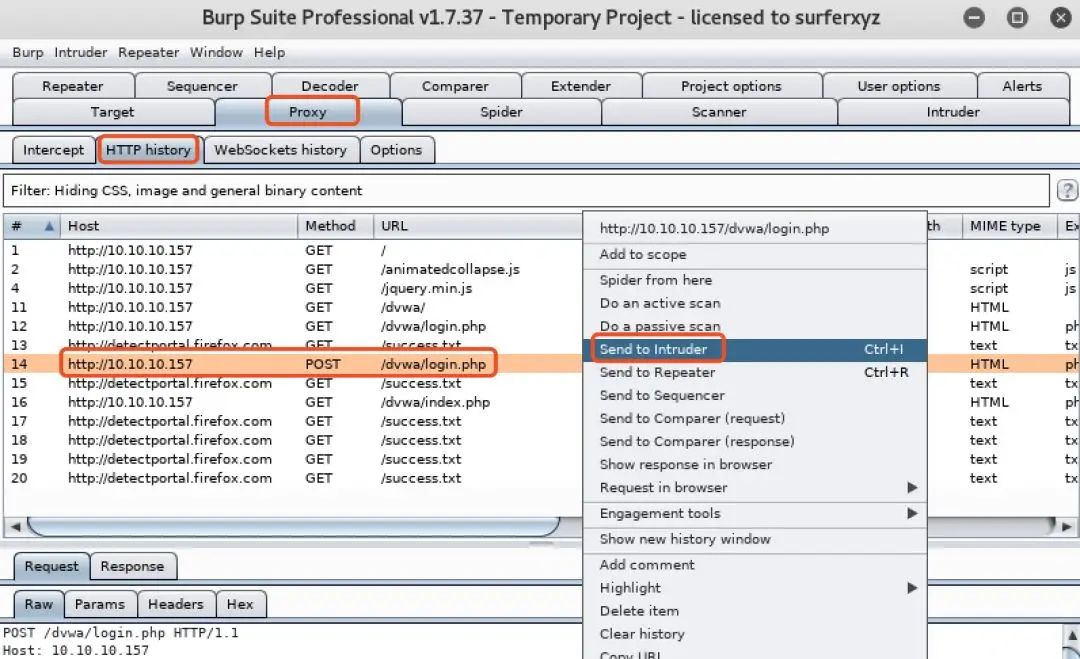This screenshot has width=1080, height=659.
Task: Select the Raw view tab
Action: point(39,604)
